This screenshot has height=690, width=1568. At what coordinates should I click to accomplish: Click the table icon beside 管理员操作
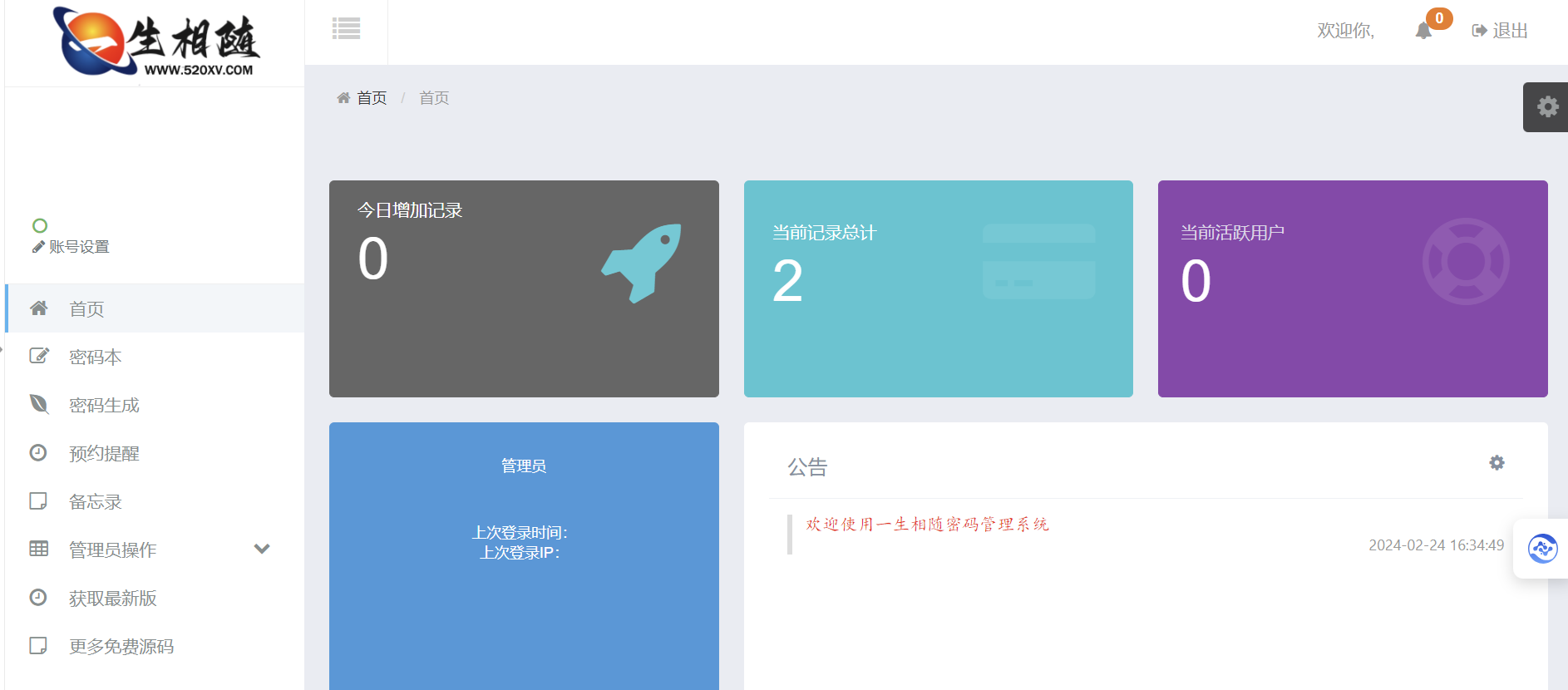(39, 549)
